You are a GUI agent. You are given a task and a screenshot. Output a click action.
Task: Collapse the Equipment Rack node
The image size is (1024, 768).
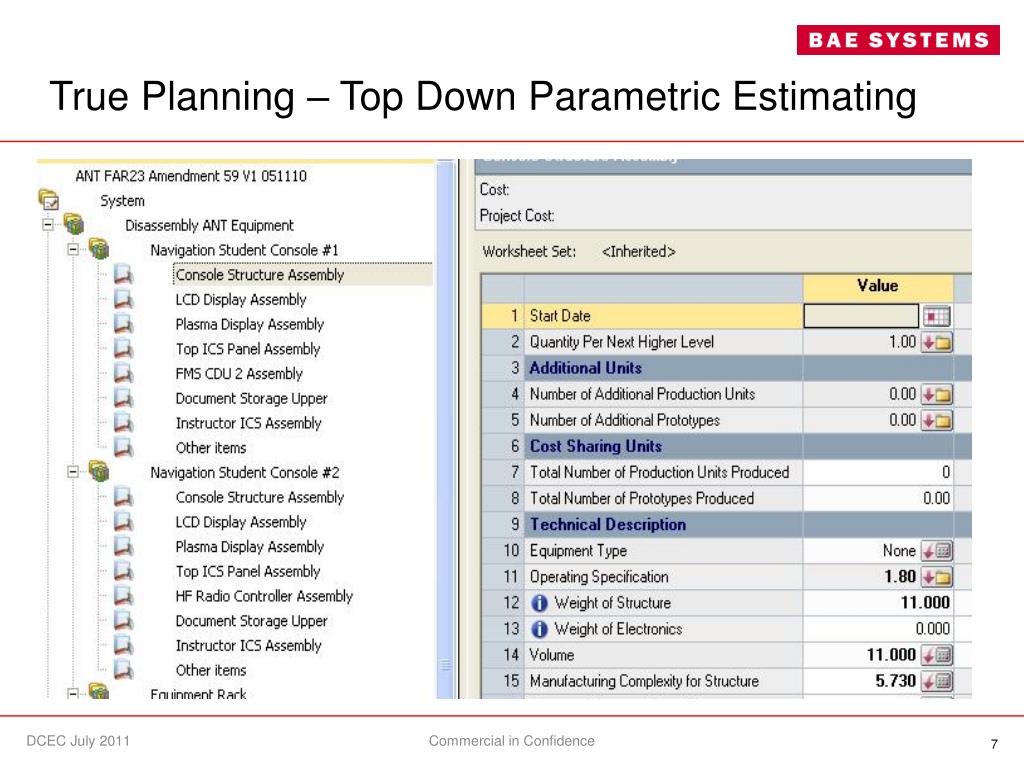tap(72, 693)
